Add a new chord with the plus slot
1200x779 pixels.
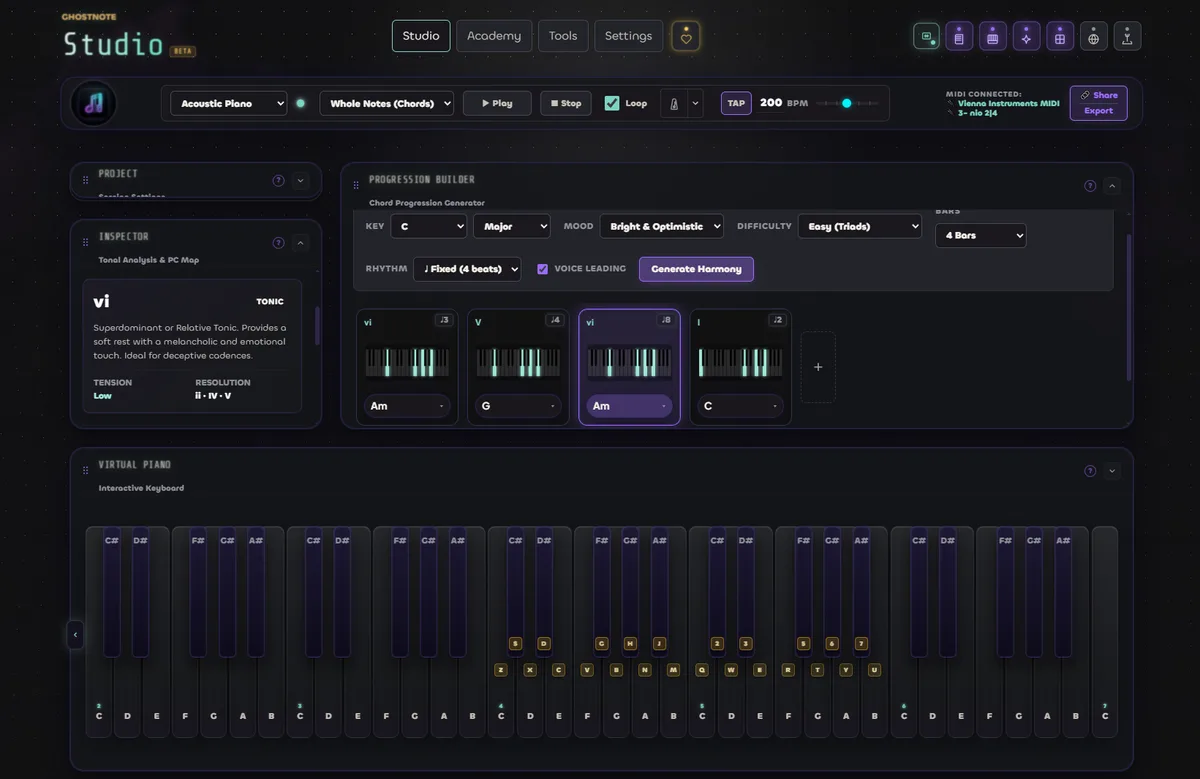click(818, 367)
